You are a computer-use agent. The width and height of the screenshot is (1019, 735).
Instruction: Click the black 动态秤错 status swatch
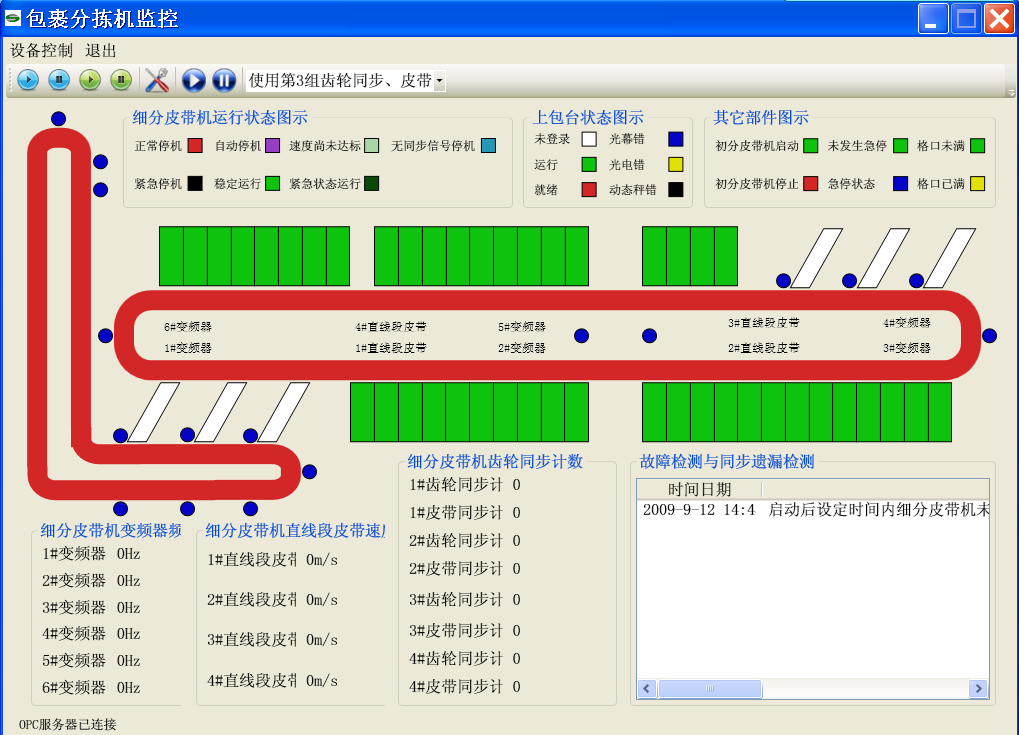(676, 189)
